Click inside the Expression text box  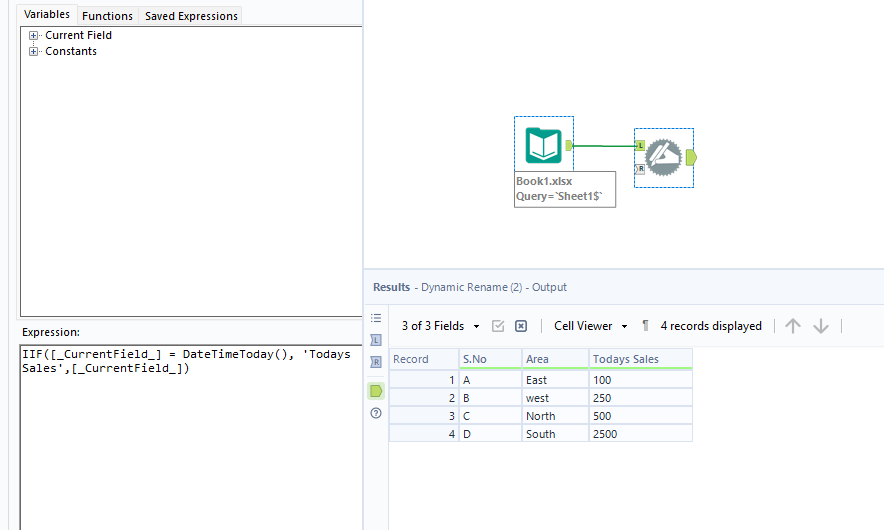191,437
